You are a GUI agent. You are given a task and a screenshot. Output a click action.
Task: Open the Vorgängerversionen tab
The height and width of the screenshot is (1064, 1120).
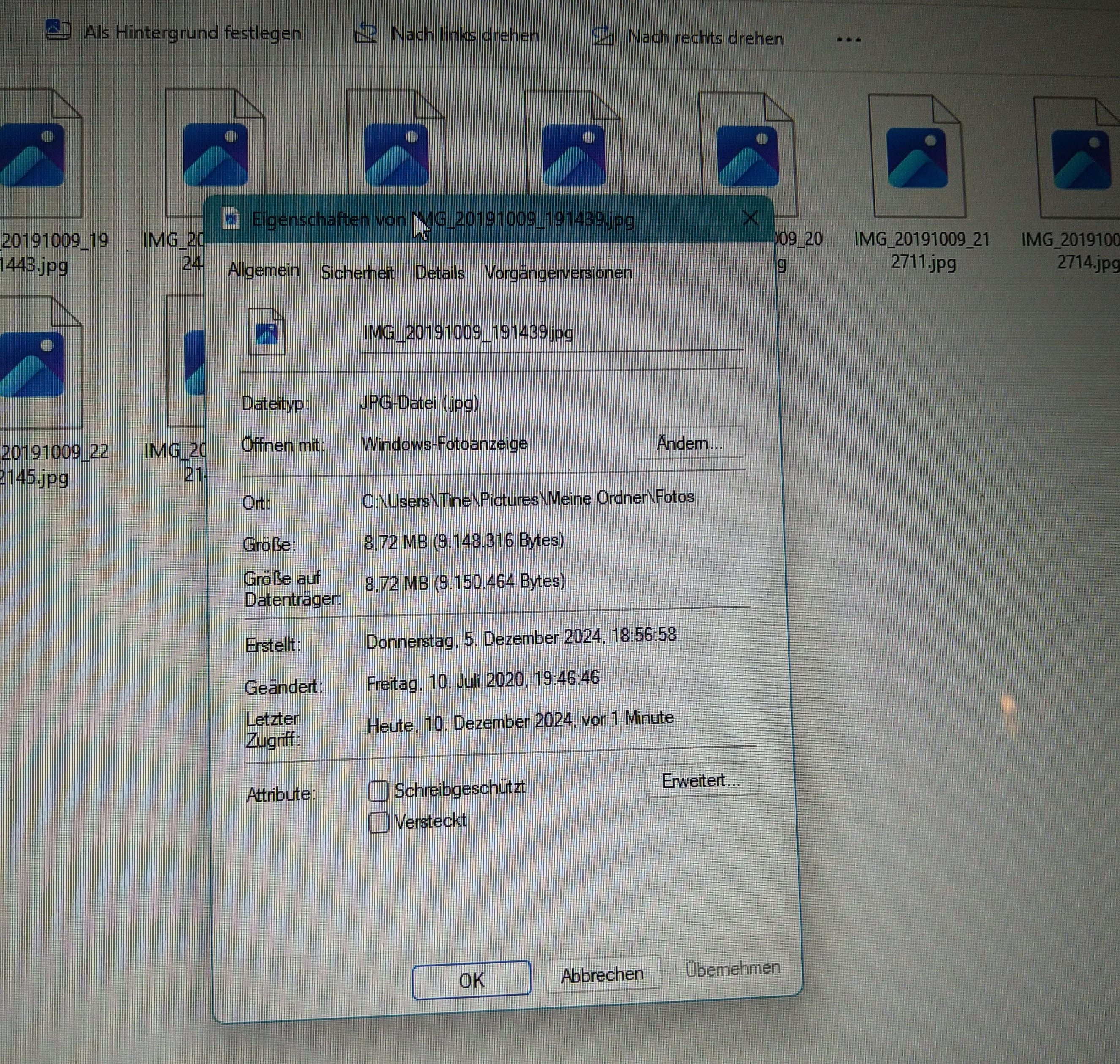point(558,273)
